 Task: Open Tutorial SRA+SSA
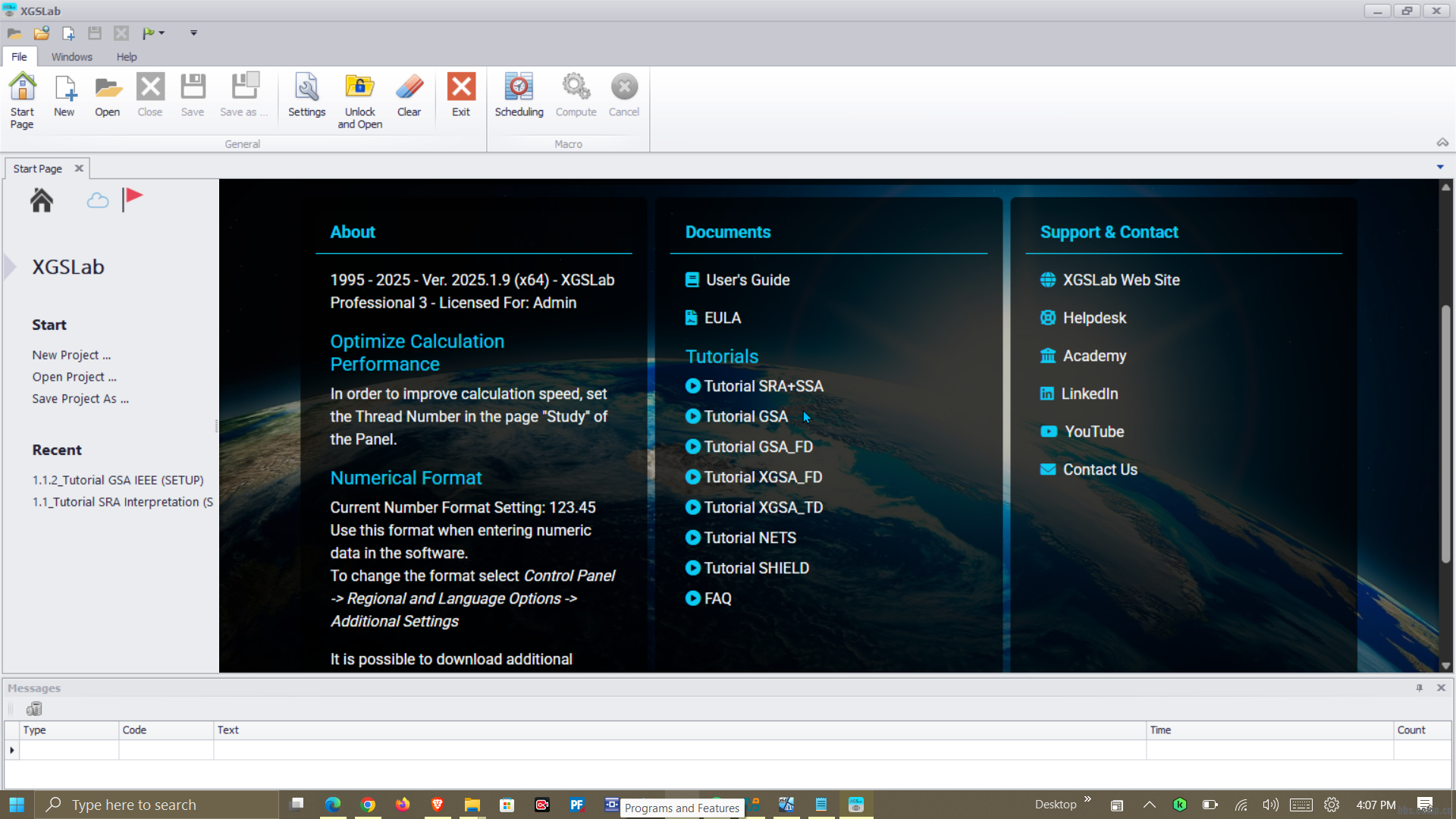755,386
